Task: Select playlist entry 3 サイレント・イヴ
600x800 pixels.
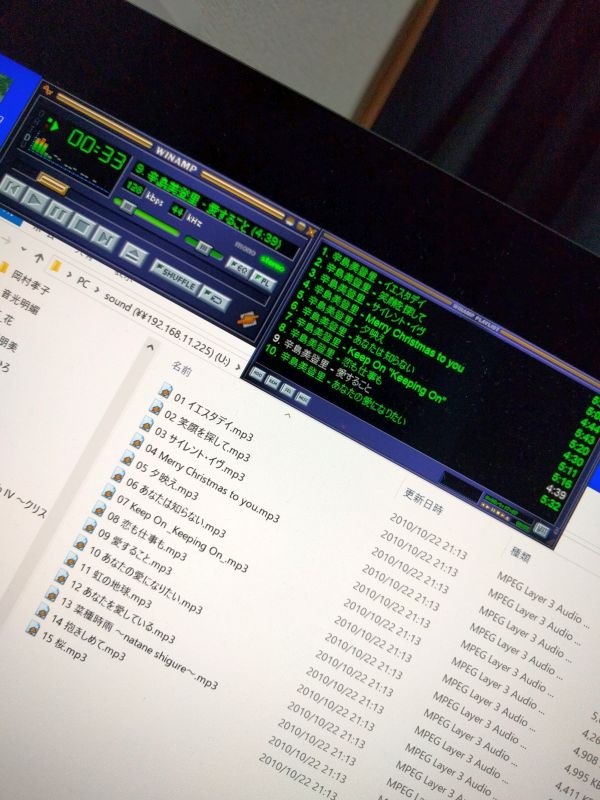Action: pos(366,302)
